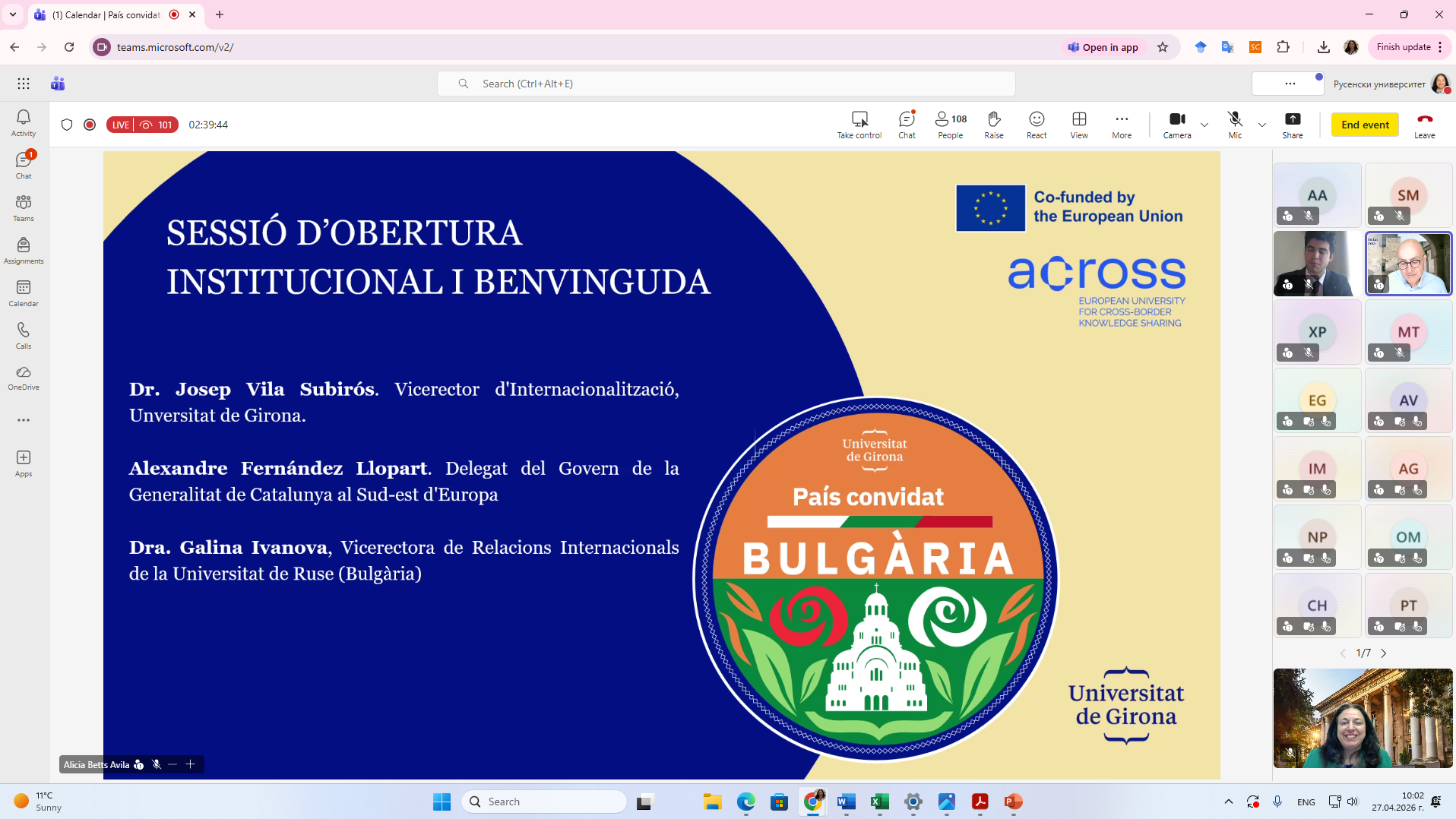The width and height of the screenshot is (1456, 819).
Task: Open Apps store in left sidebar
Action: (x=24, y=463)
